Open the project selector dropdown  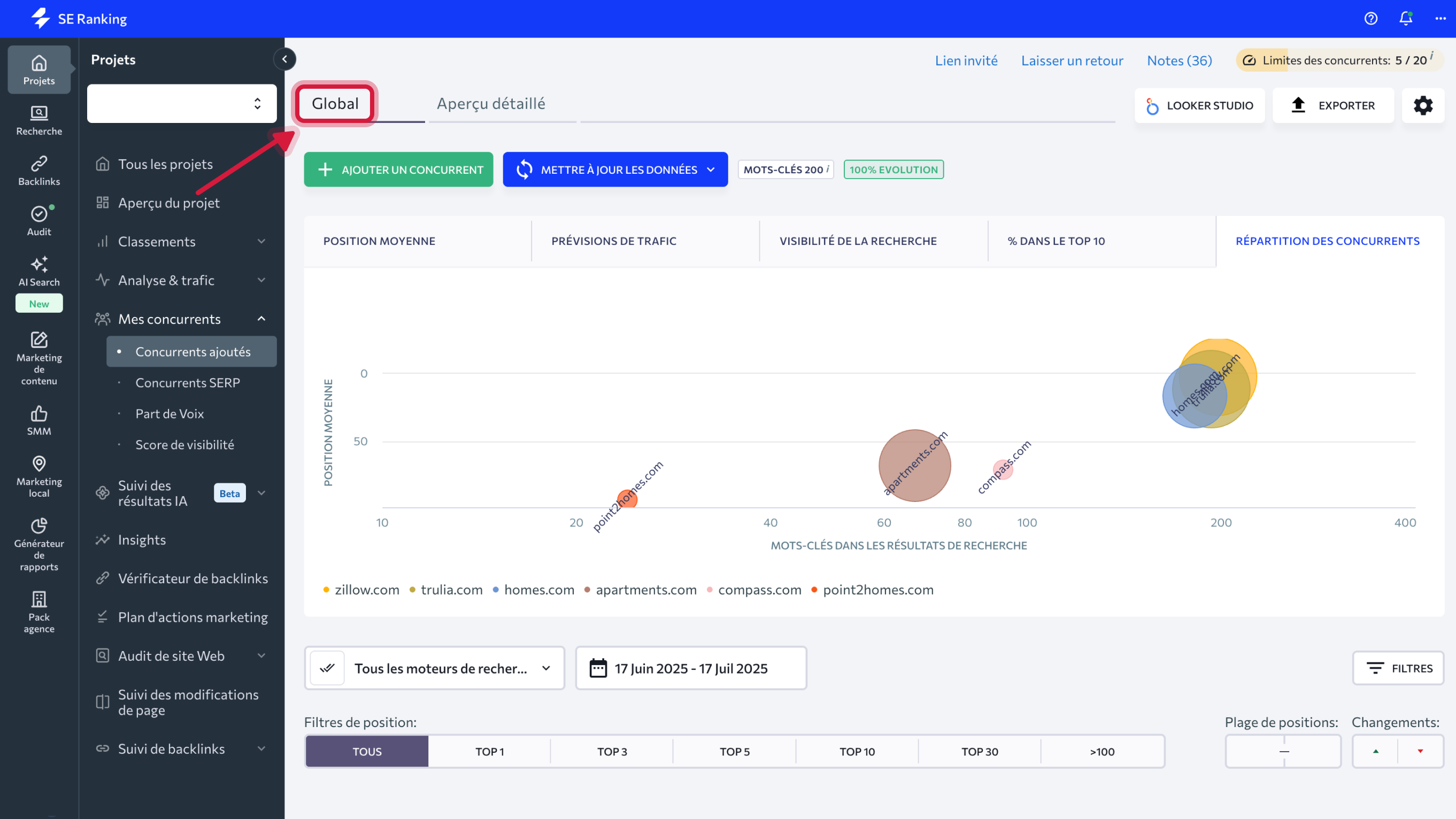[x=182, y=103]
